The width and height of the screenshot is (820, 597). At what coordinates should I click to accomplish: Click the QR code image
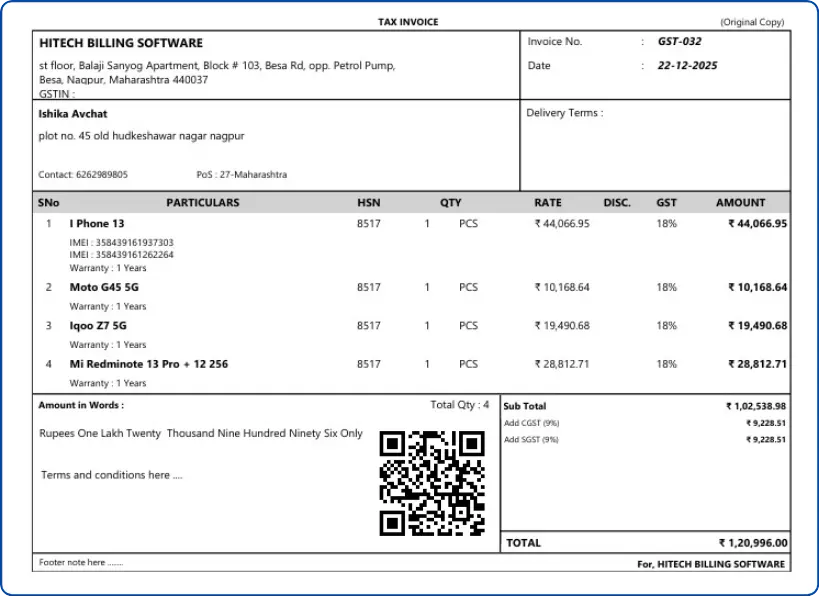pos(432,483)
